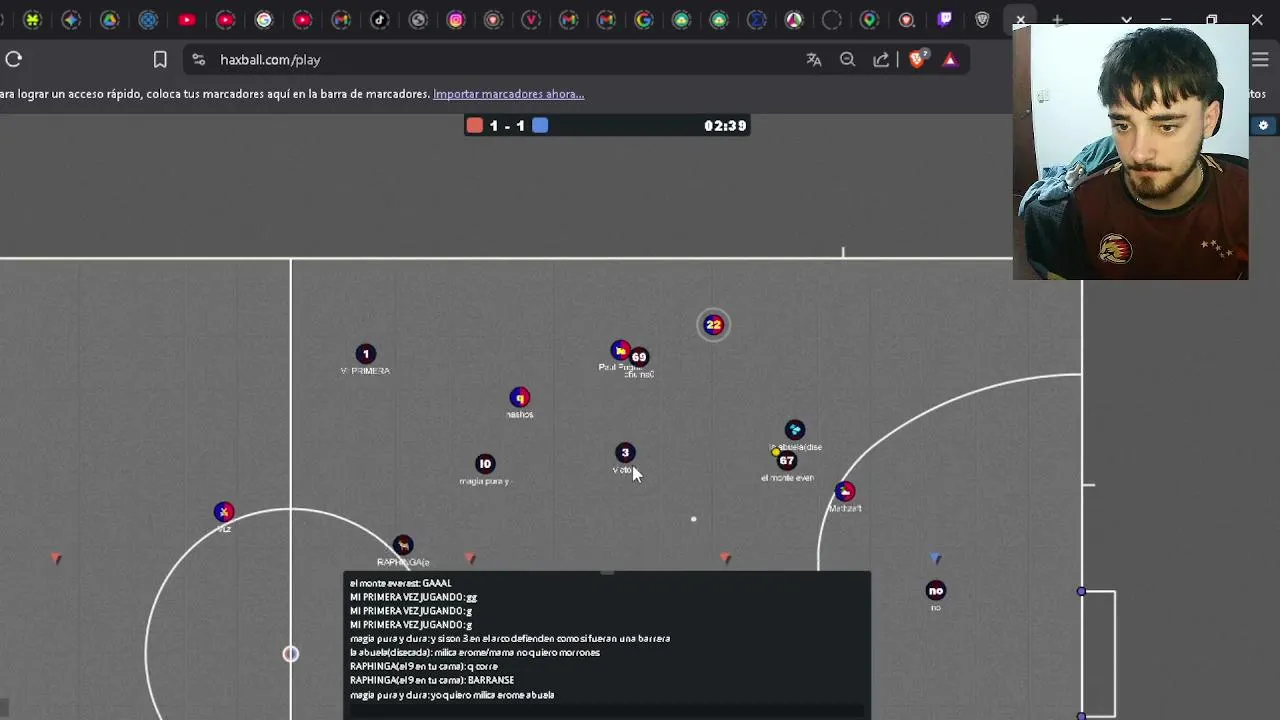Click the blue team score square
This screenshot has width=1280, height=720.
[x=540, y=125]
